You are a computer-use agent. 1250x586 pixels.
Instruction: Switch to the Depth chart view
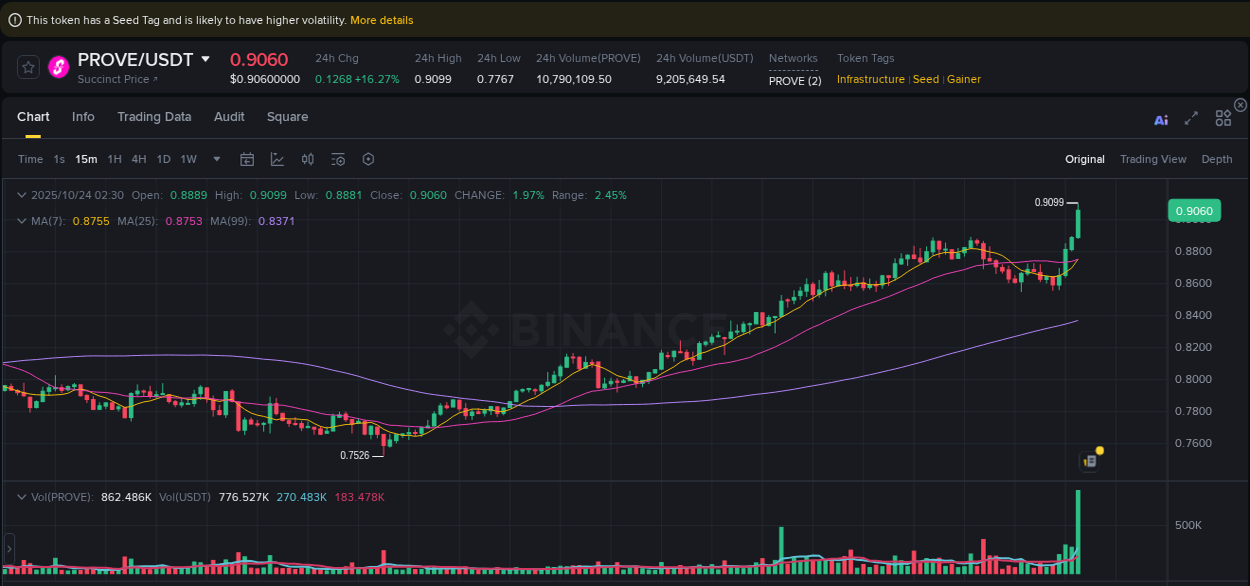[x=1216, y=159]
